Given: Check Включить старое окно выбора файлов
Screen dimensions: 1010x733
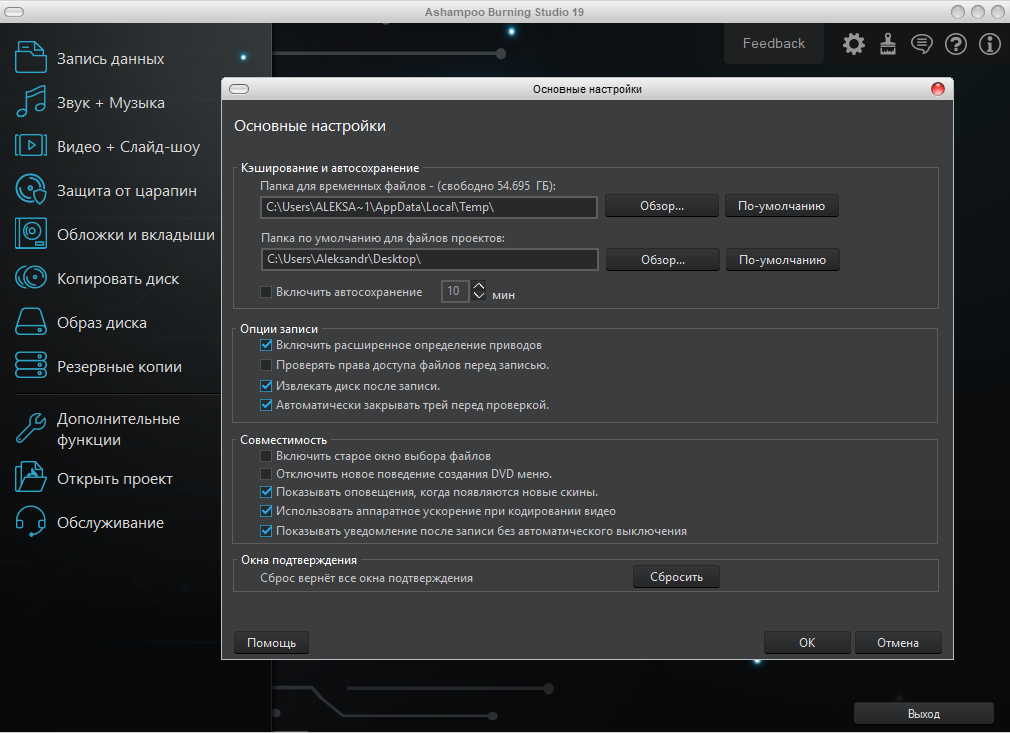Looking at the screenshot, I should tap(265, 456).
